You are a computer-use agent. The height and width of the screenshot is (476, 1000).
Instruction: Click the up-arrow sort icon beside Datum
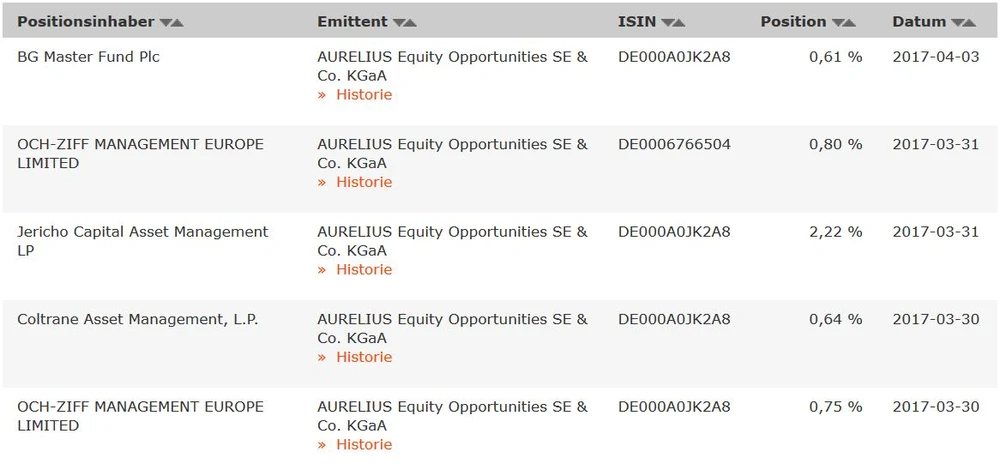point(969,22)
